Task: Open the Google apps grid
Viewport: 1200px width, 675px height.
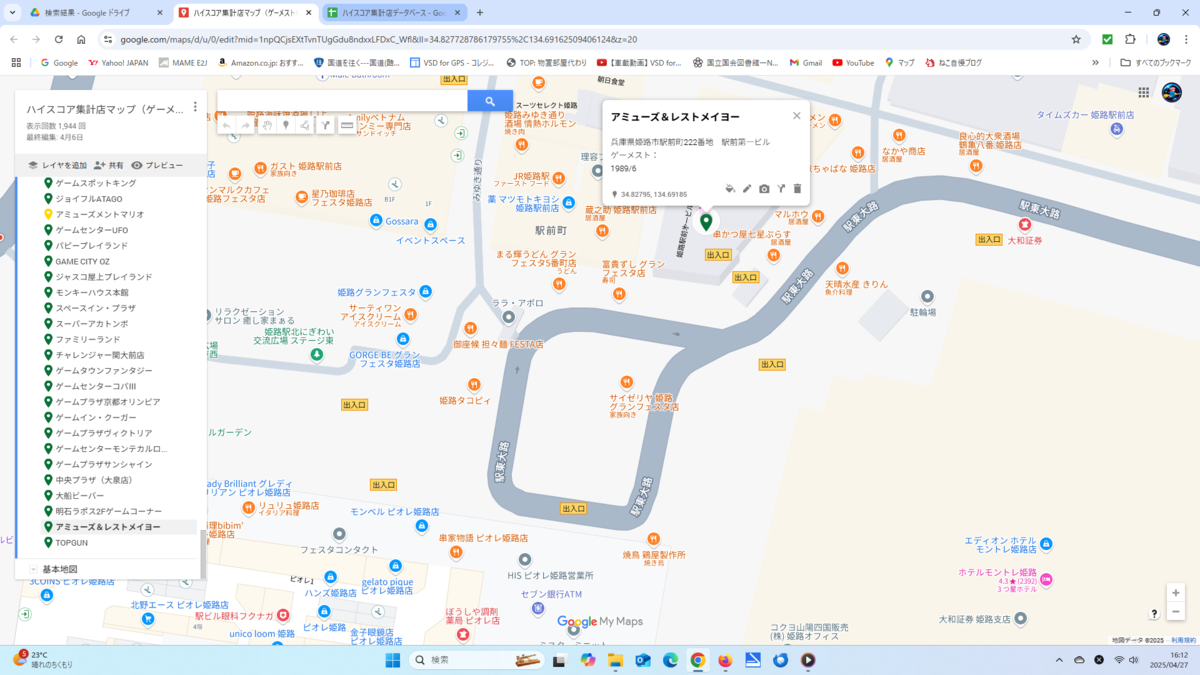Action: (x=1144, y=93)
